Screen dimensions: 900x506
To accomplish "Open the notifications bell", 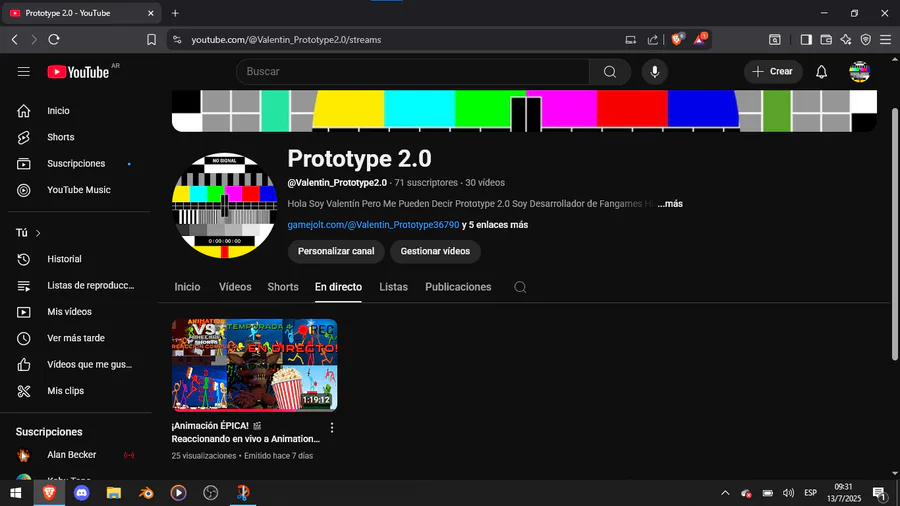I will point(821,72).
